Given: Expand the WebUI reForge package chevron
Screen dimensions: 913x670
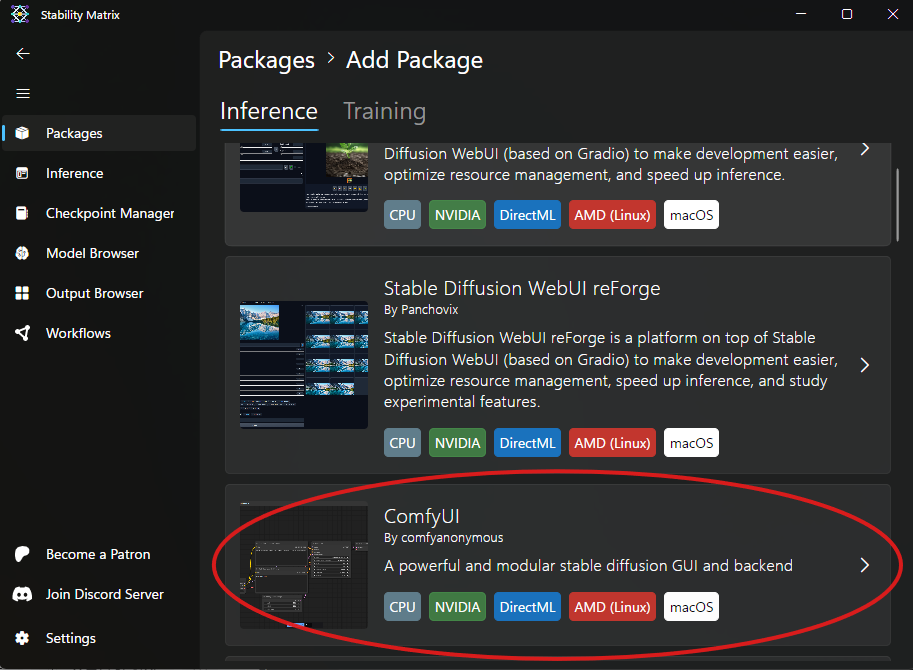Looking at the screenshot, I should 865,365.
